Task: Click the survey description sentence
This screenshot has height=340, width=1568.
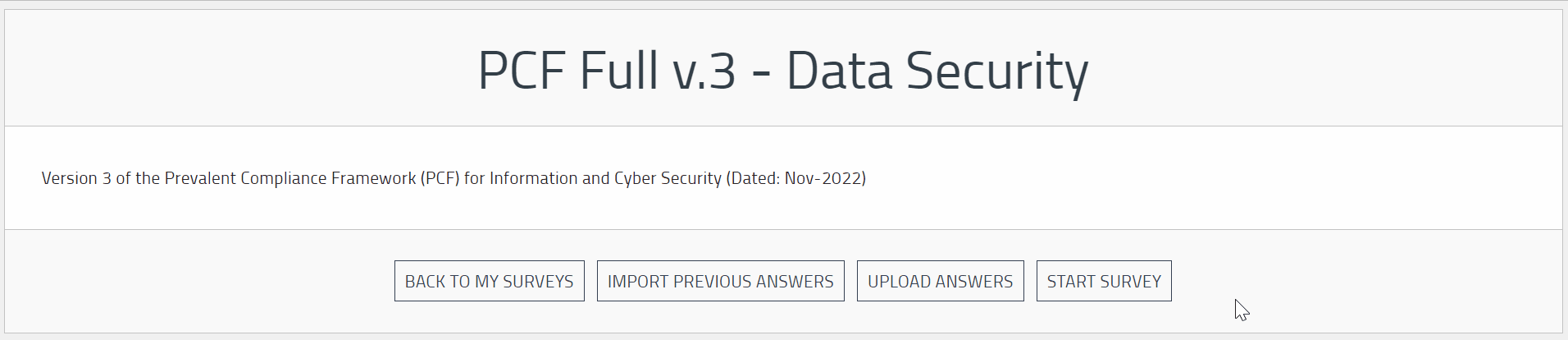Action: 454,178
